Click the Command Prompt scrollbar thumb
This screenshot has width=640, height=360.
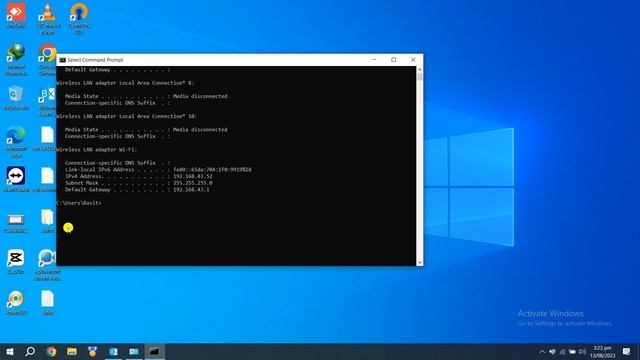click(x=420, y=77)
